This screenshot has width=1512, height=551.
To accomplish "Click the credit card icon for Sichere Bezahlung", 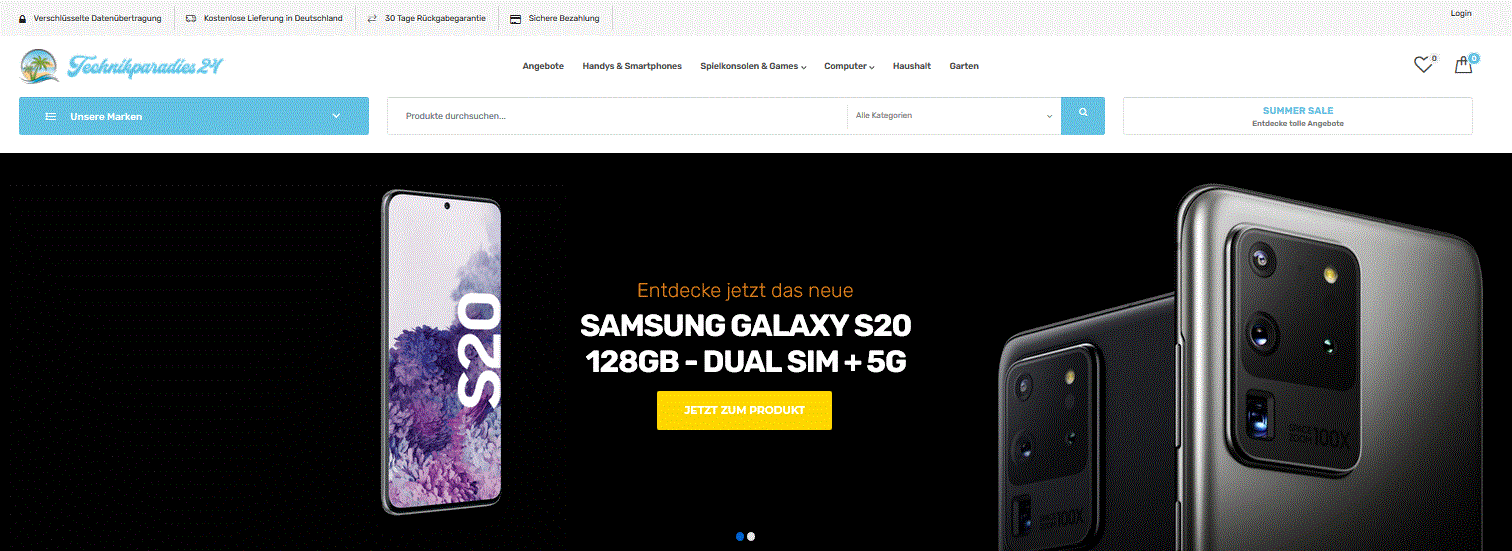I will [515, 18].
